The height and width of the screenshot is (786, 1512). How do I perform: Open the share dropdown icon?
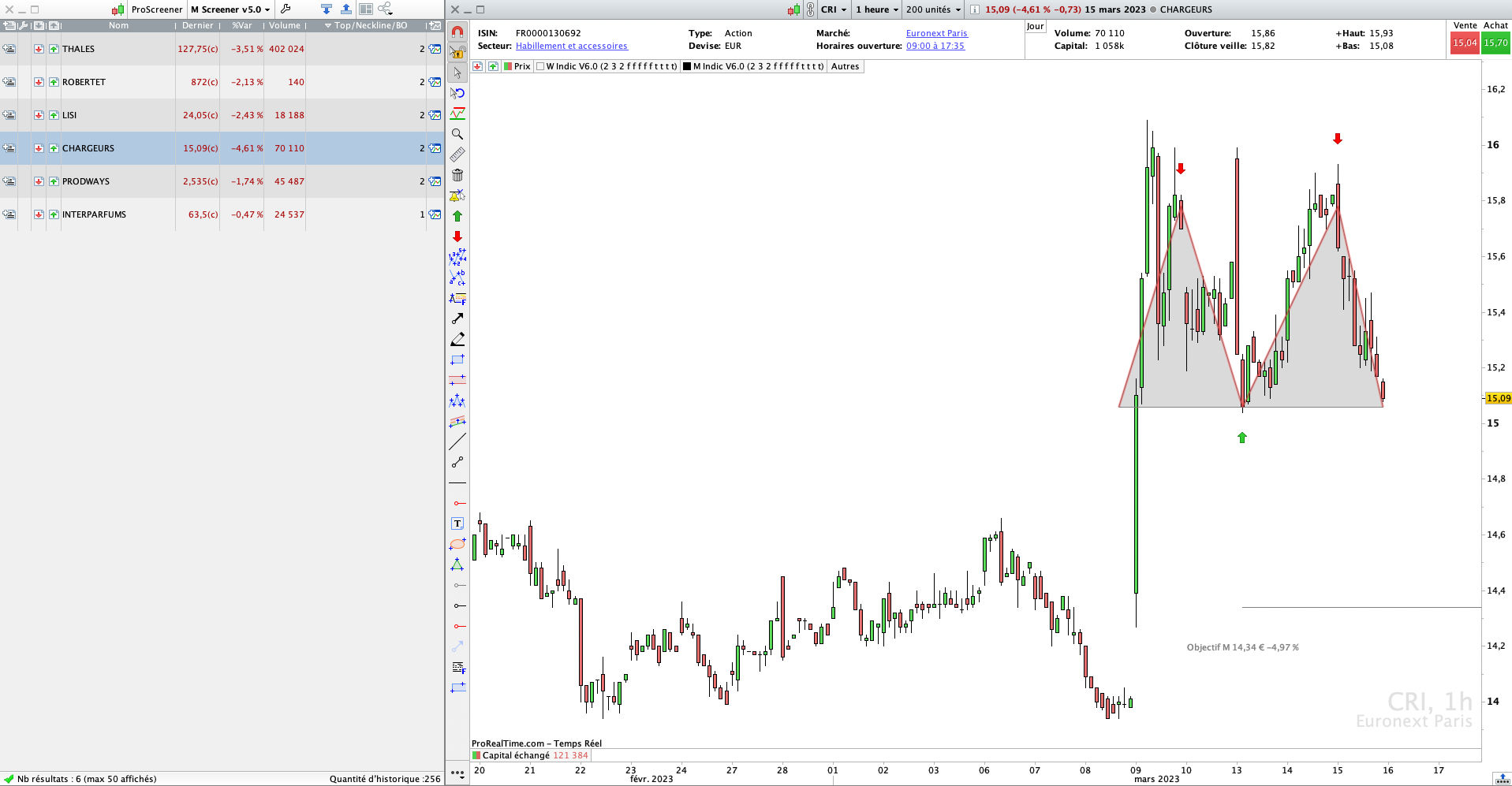coord(386,9)
